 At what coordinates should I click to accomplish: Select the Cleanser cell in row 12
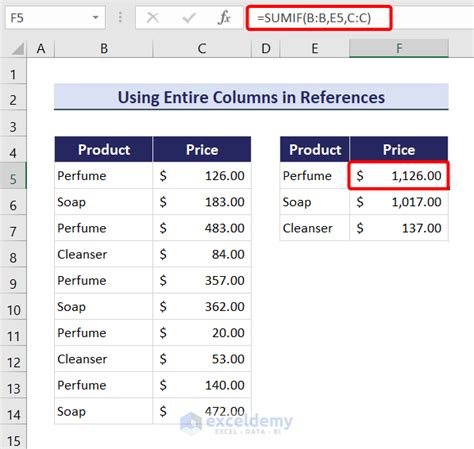point(104,359)
